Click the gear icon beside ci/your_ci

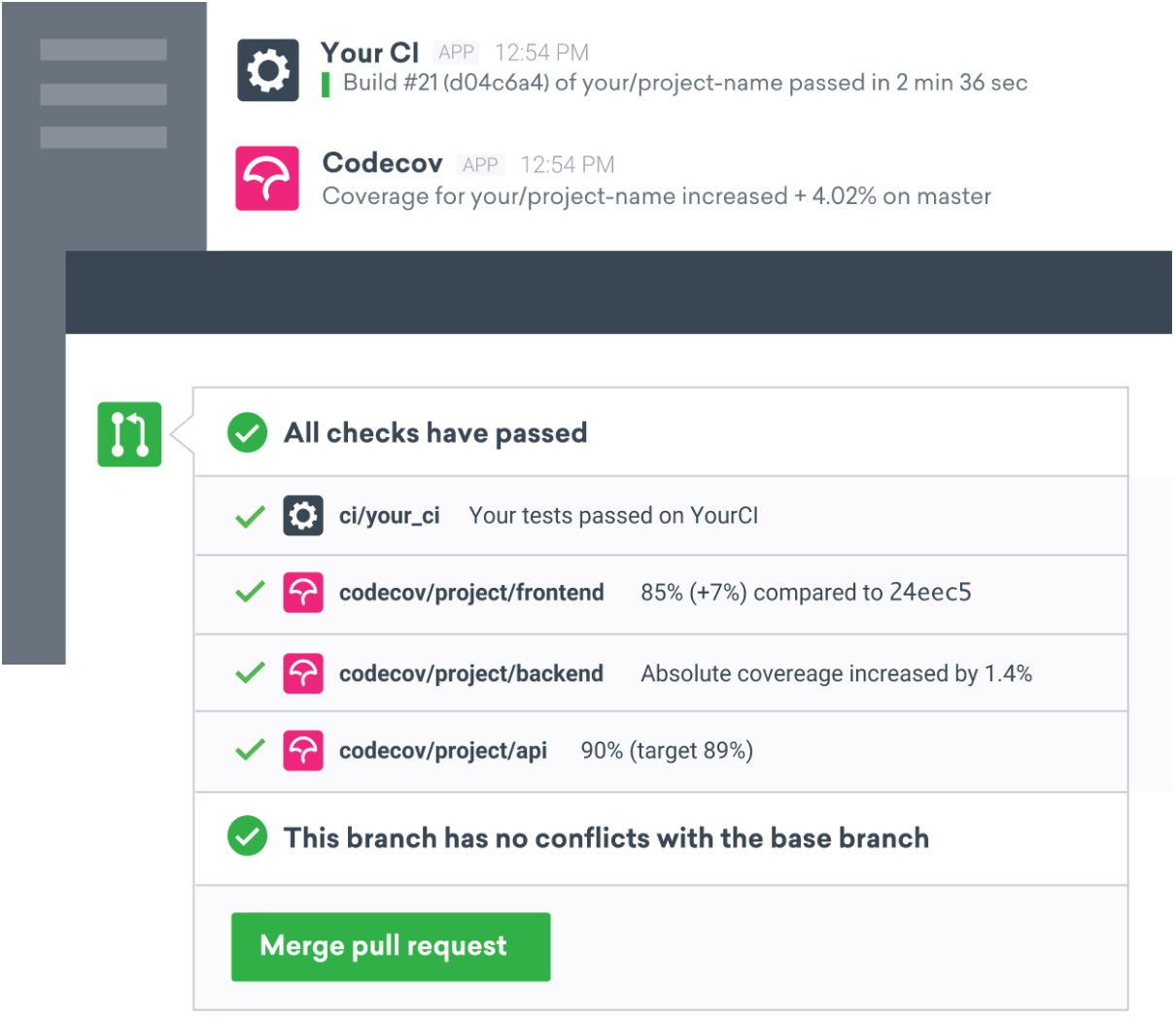tap(304, 515)
